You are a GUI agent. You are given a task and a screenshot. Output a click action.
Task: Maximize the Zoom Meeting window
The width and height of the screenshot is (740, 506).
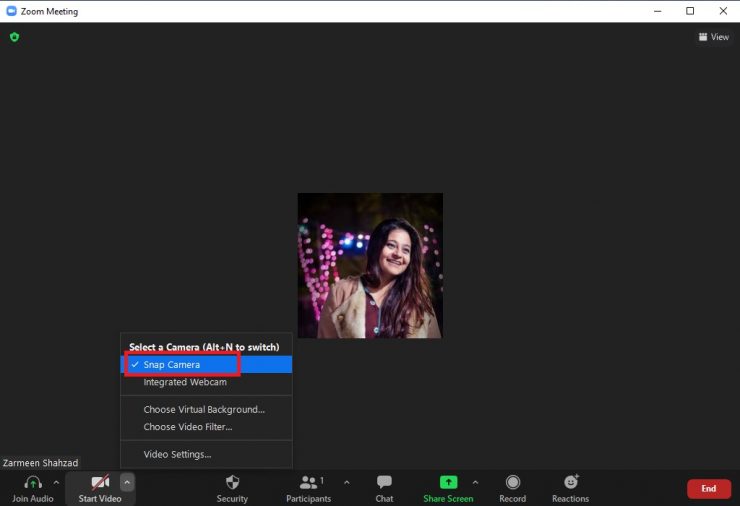coord(690,11)
